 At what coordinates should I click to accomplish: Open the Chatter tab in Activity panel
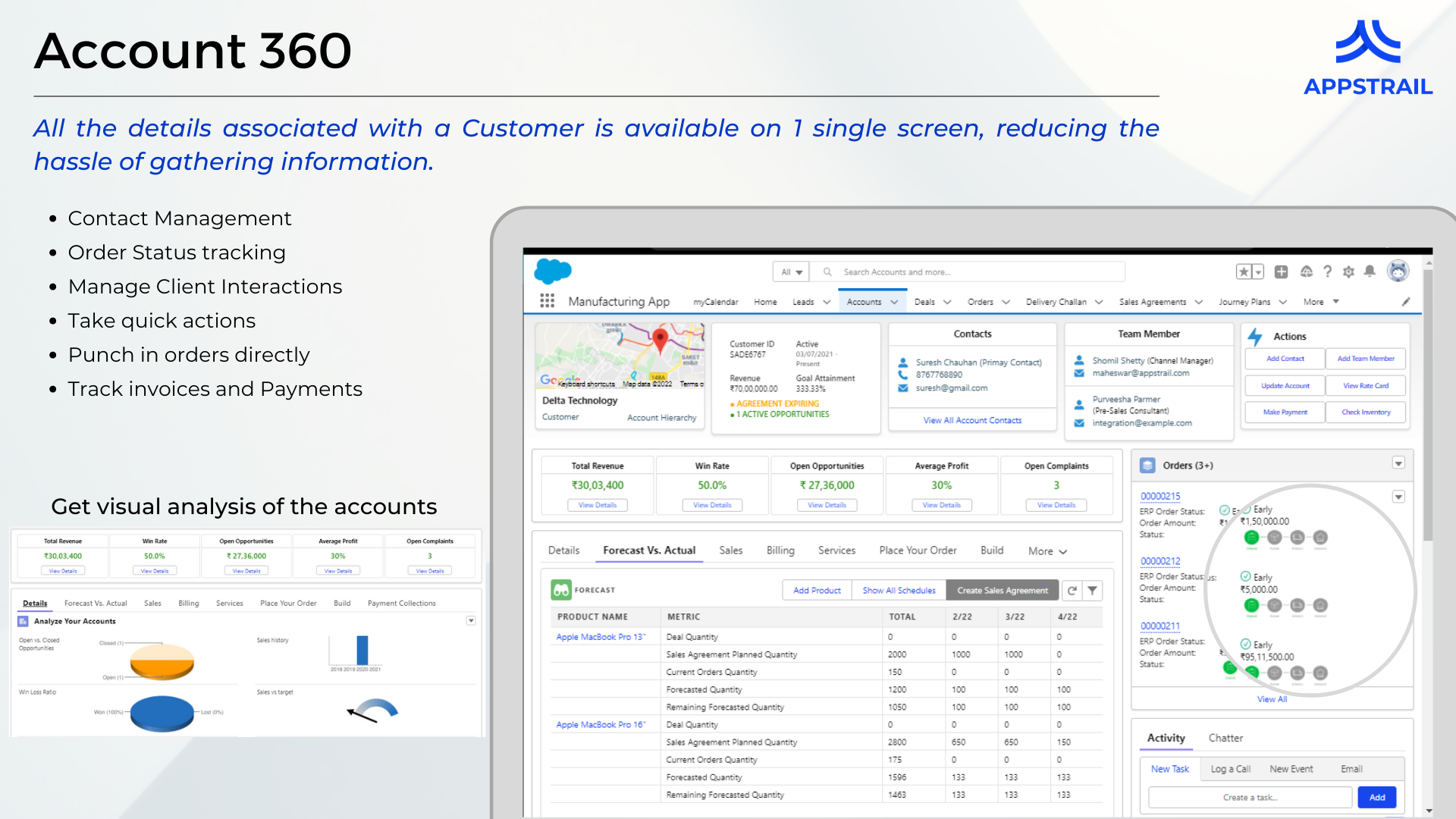1225,737
